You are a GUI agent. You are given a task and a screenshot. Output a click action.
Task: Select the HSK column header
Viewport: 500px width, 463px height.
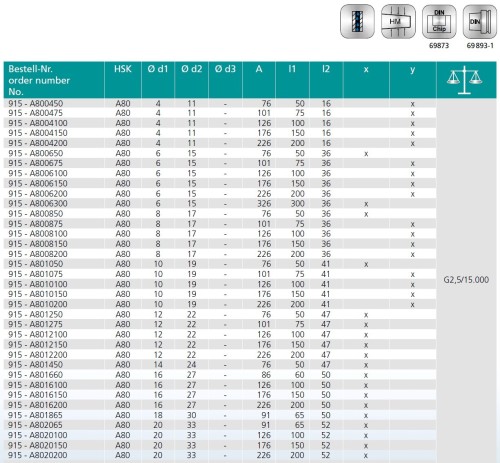click(123, 69)
